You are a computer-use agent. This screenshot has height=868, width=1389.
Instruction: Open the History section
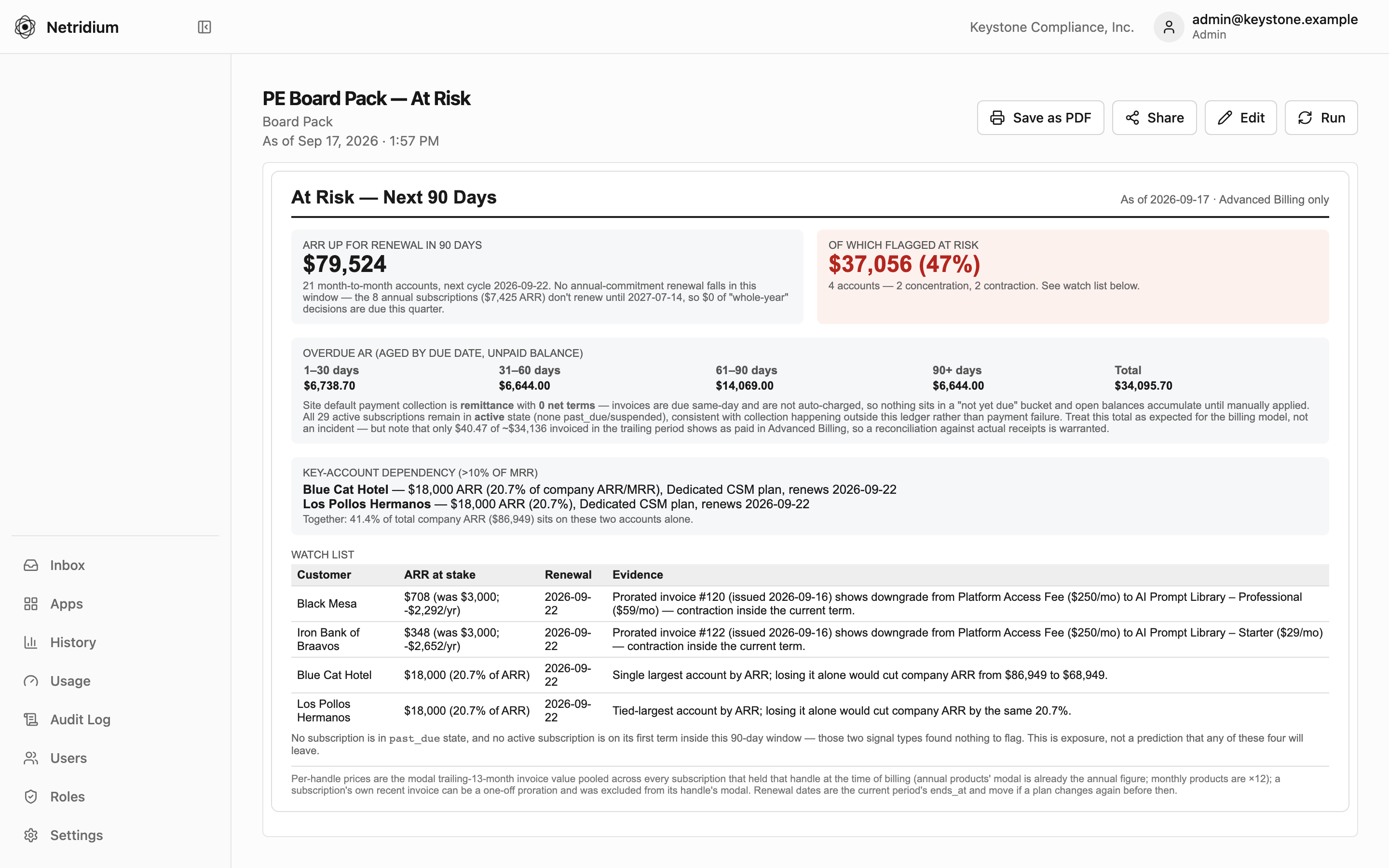tap(115, 642)
